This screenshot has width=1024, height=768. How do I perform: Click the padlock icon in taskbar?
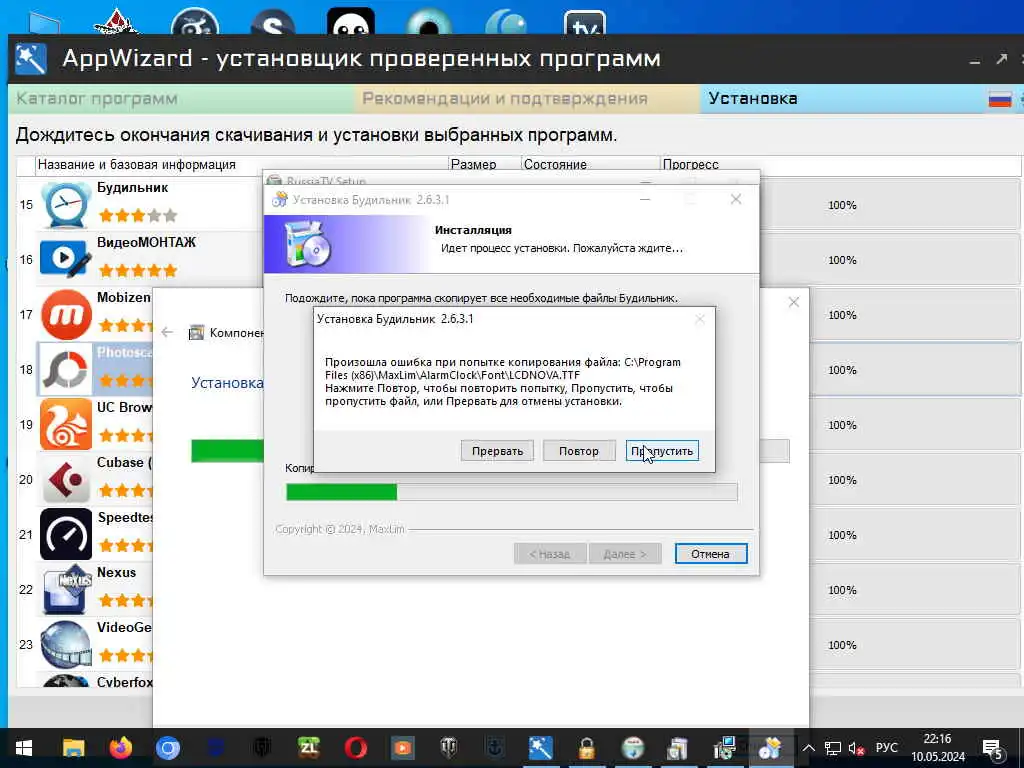click(586, 748)
